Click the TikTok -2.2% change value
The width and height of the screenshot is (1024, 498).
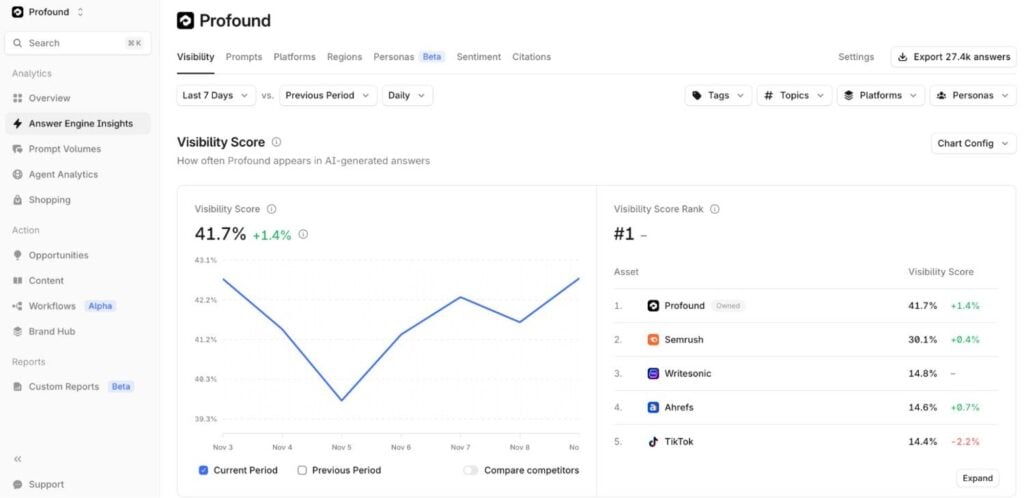tap(965, 441)
